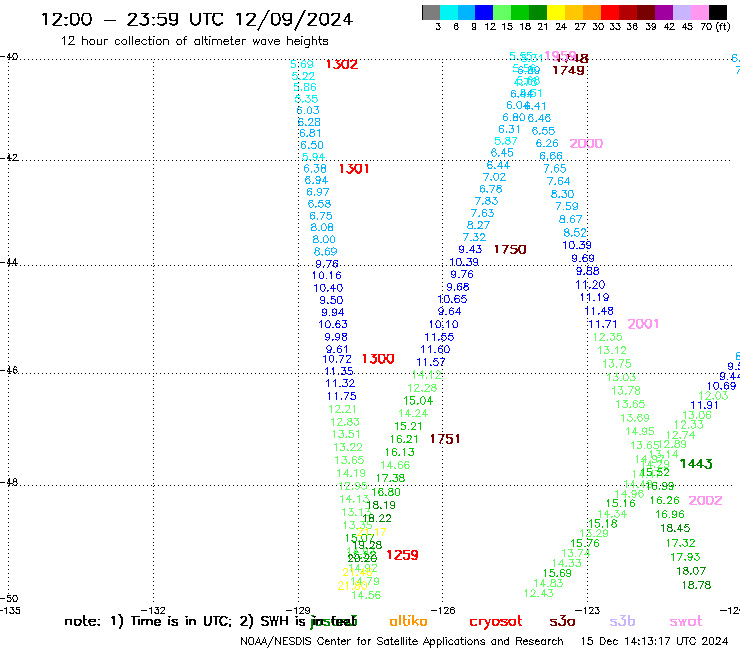Click the wave height value 11.91
Screen dimensions: 740x650
point(704,405)
